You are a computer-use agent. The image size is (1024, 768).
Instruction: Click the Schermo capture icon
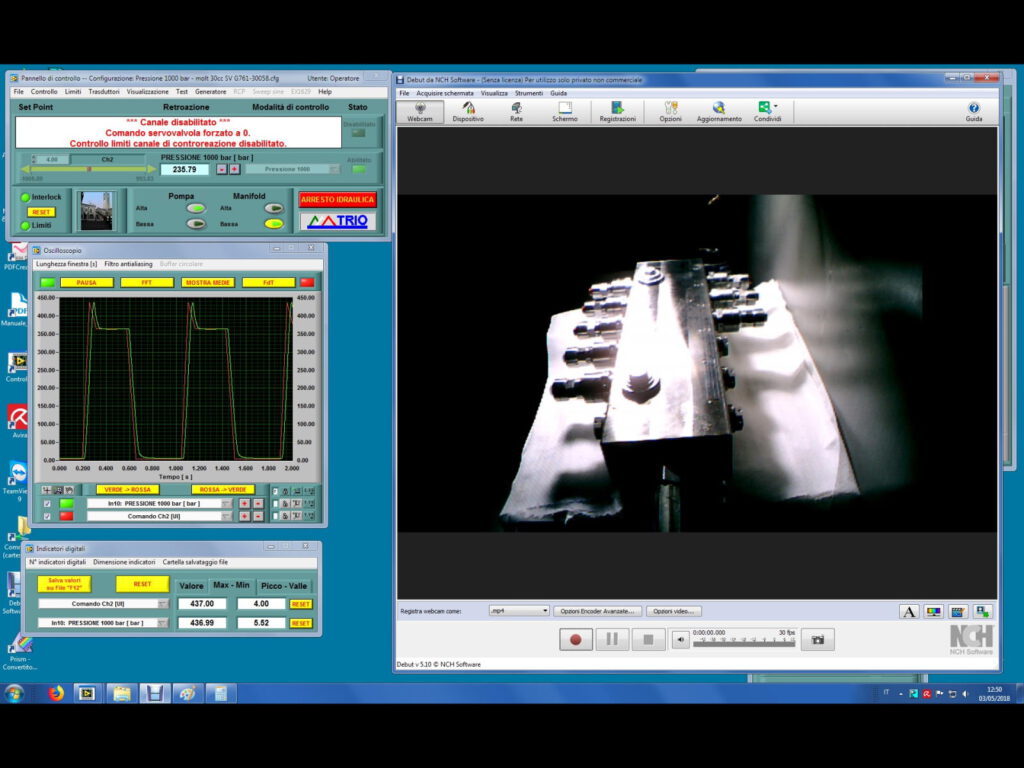point(564,111)
